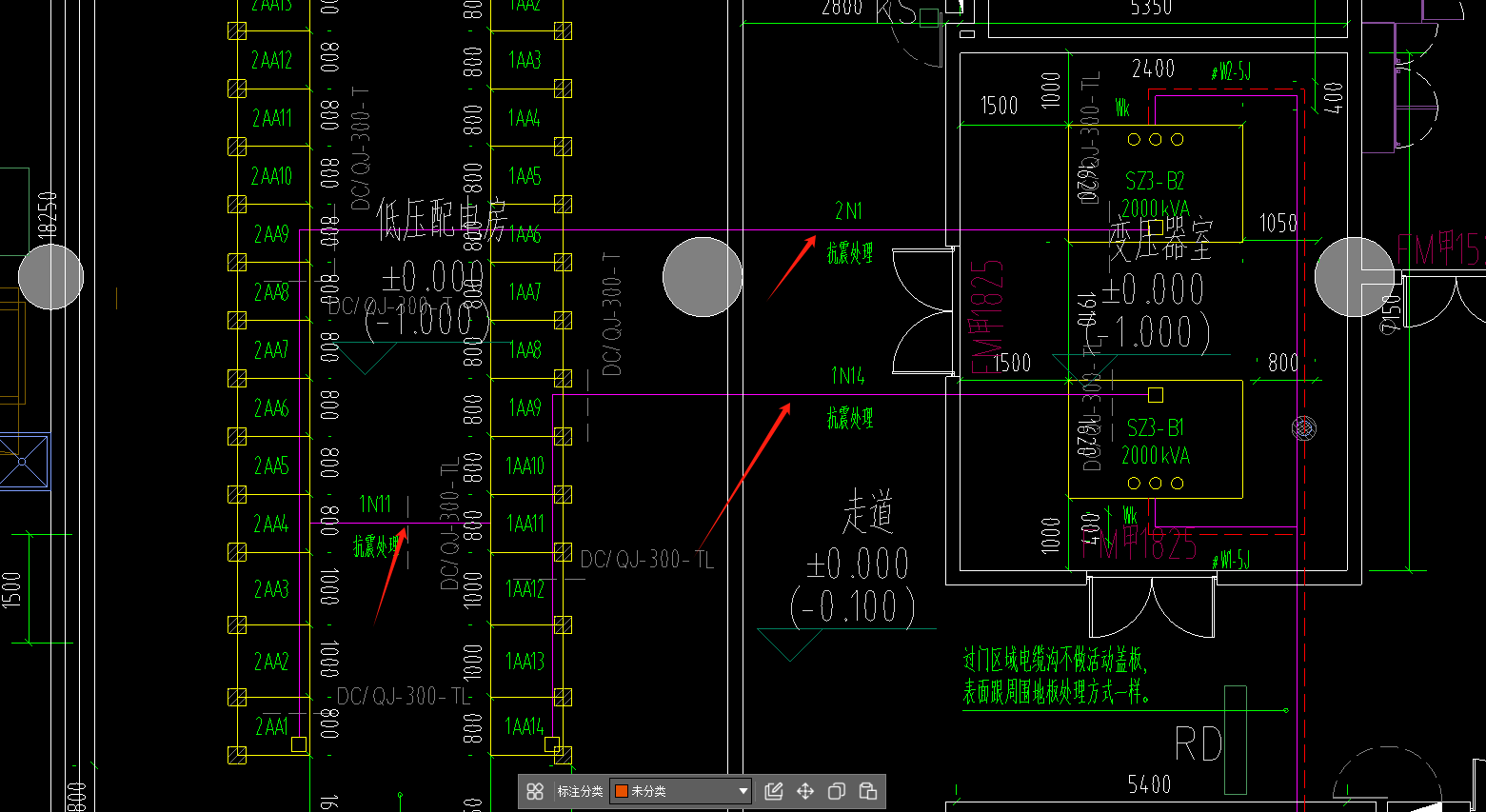Select the note 过门区域电缆沟不做活动盖板

pyautogui.click(x=1056, y=659)
